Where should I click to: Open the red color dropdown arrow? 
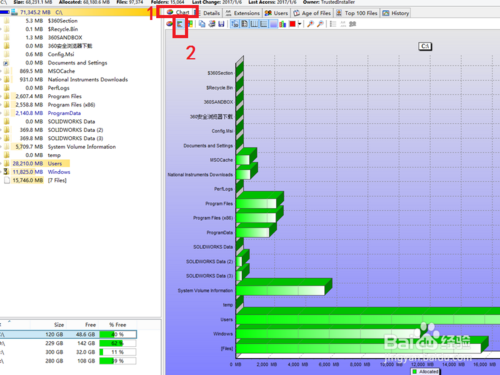299,24
